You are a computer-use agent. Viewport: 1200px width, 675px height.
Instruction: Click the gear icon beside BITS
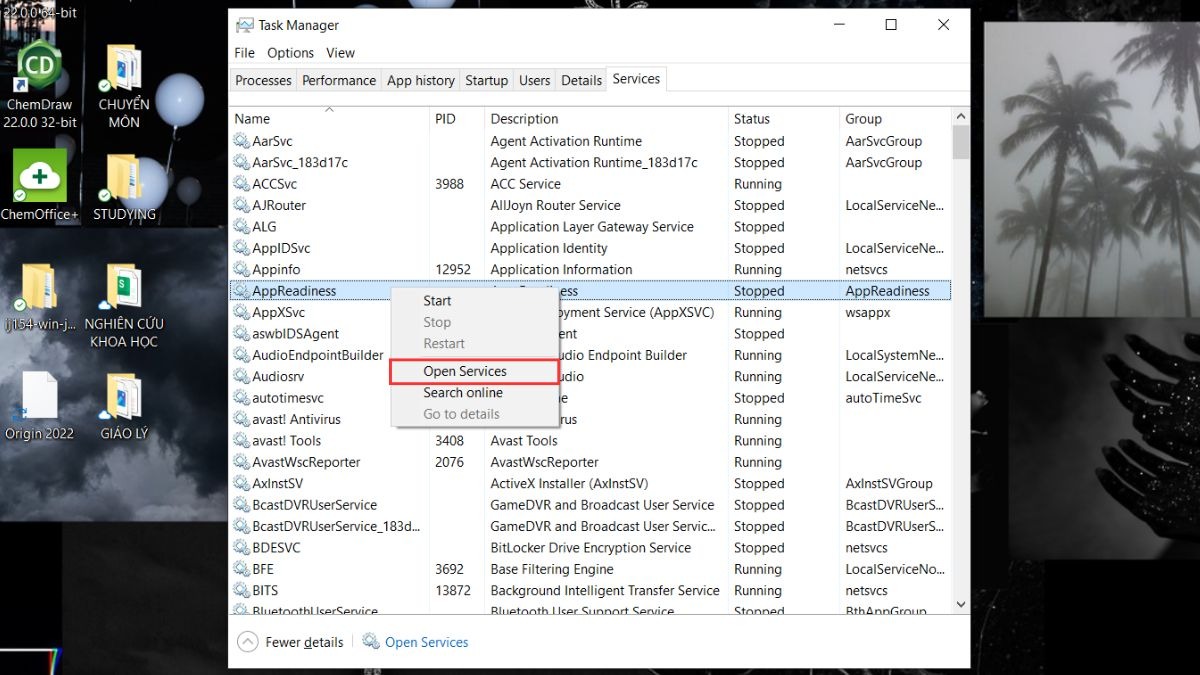coord(241,591)
